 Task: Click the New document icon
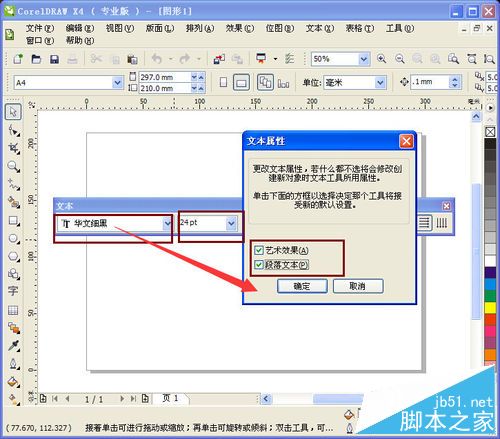pyautogui.click(x=18, y=59)
